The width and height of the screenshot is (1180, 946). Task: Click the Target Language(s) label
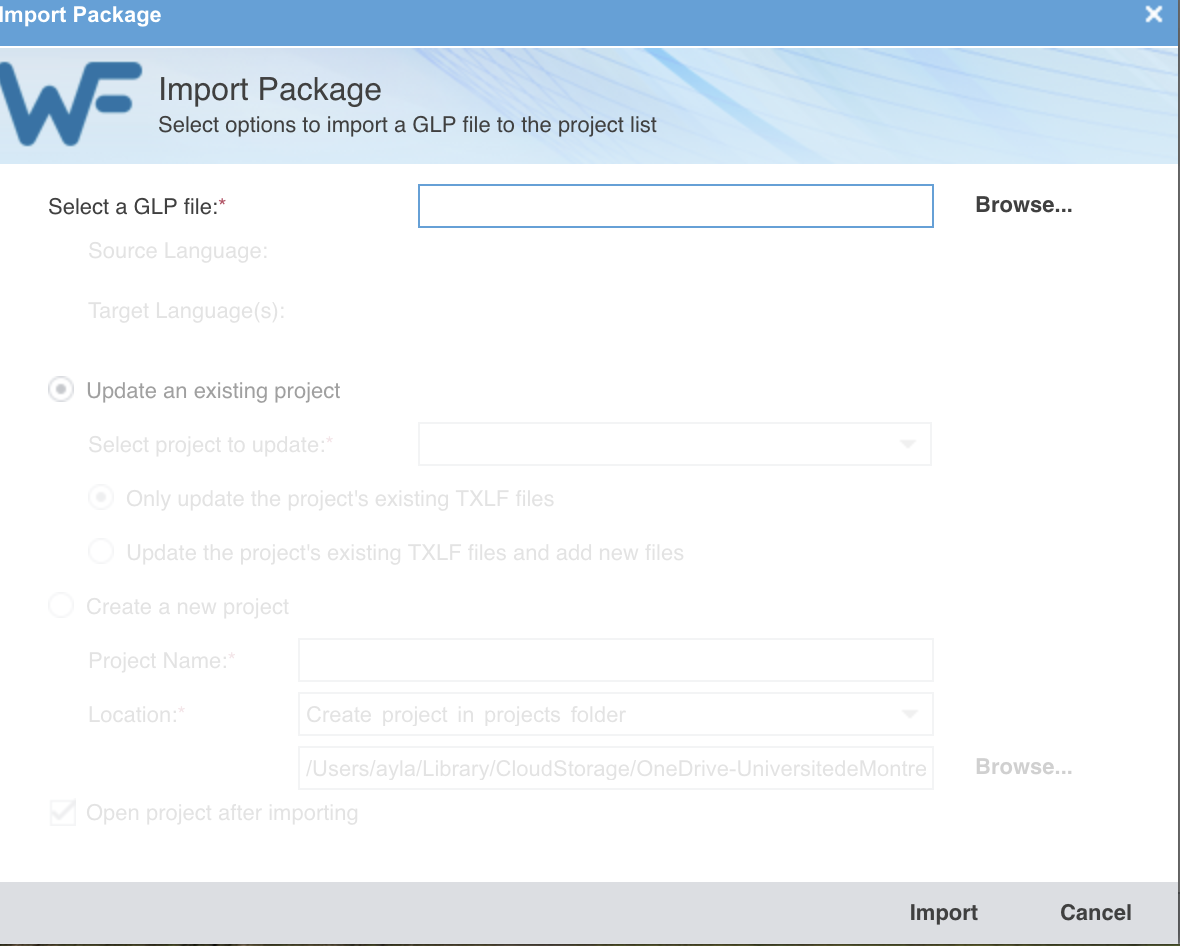click(187, 311)
